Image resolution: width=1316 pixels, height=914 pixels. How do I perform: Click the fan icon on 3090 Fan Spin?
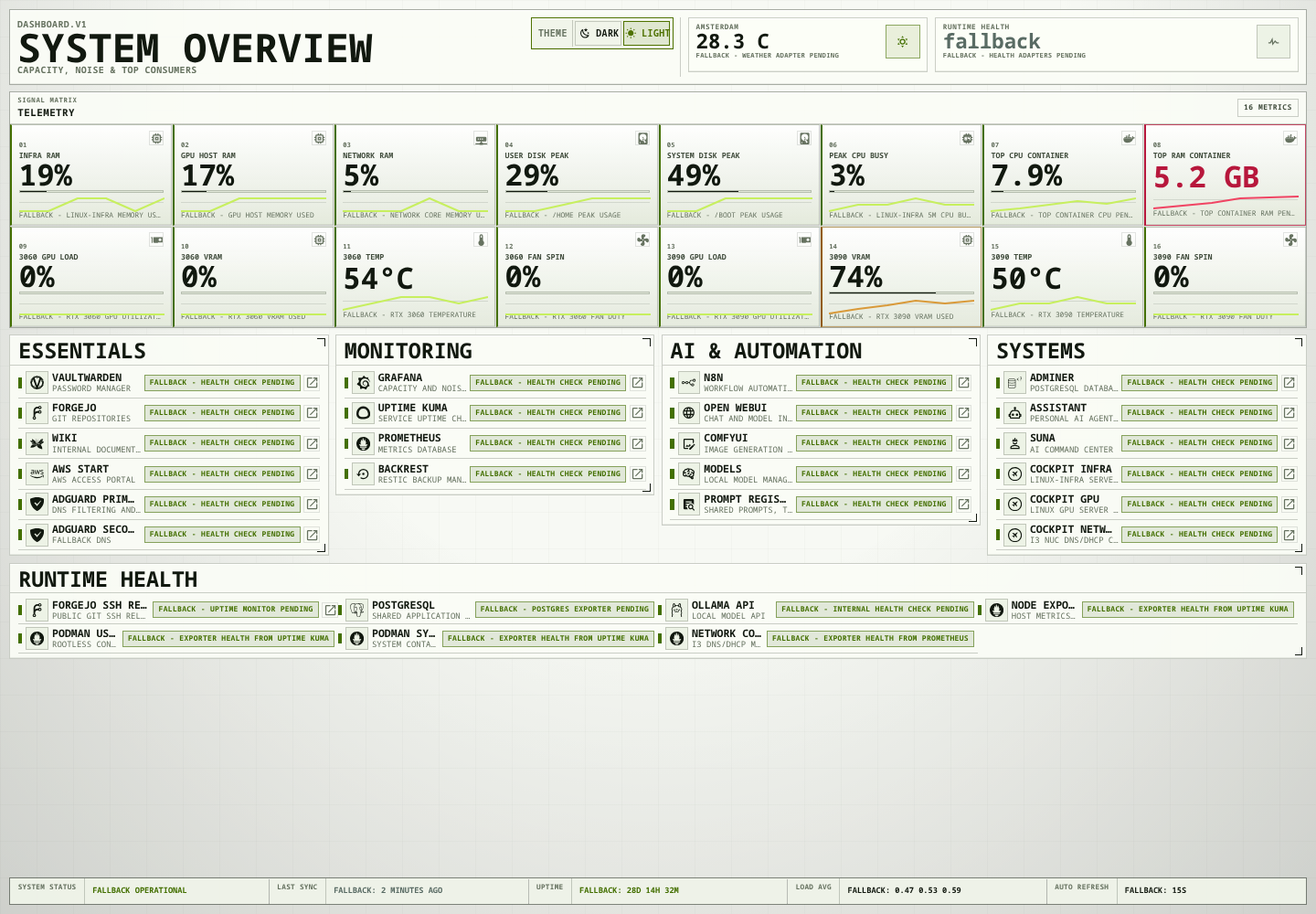click(x=1290, y=240)
